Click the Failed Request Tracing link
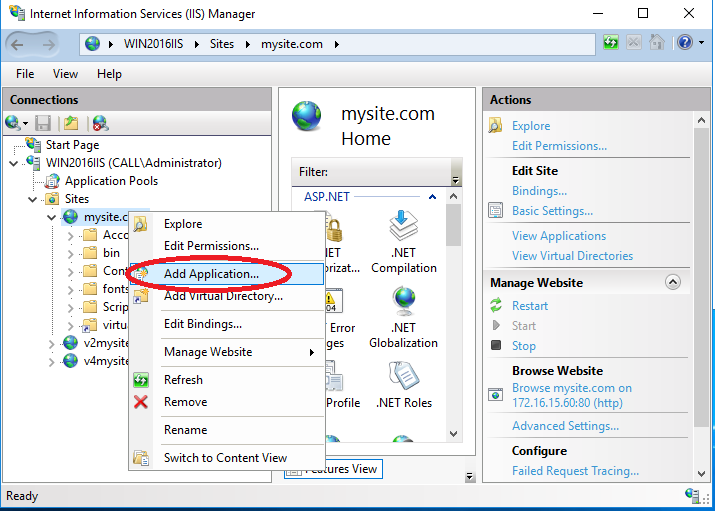 coord(575,470)
